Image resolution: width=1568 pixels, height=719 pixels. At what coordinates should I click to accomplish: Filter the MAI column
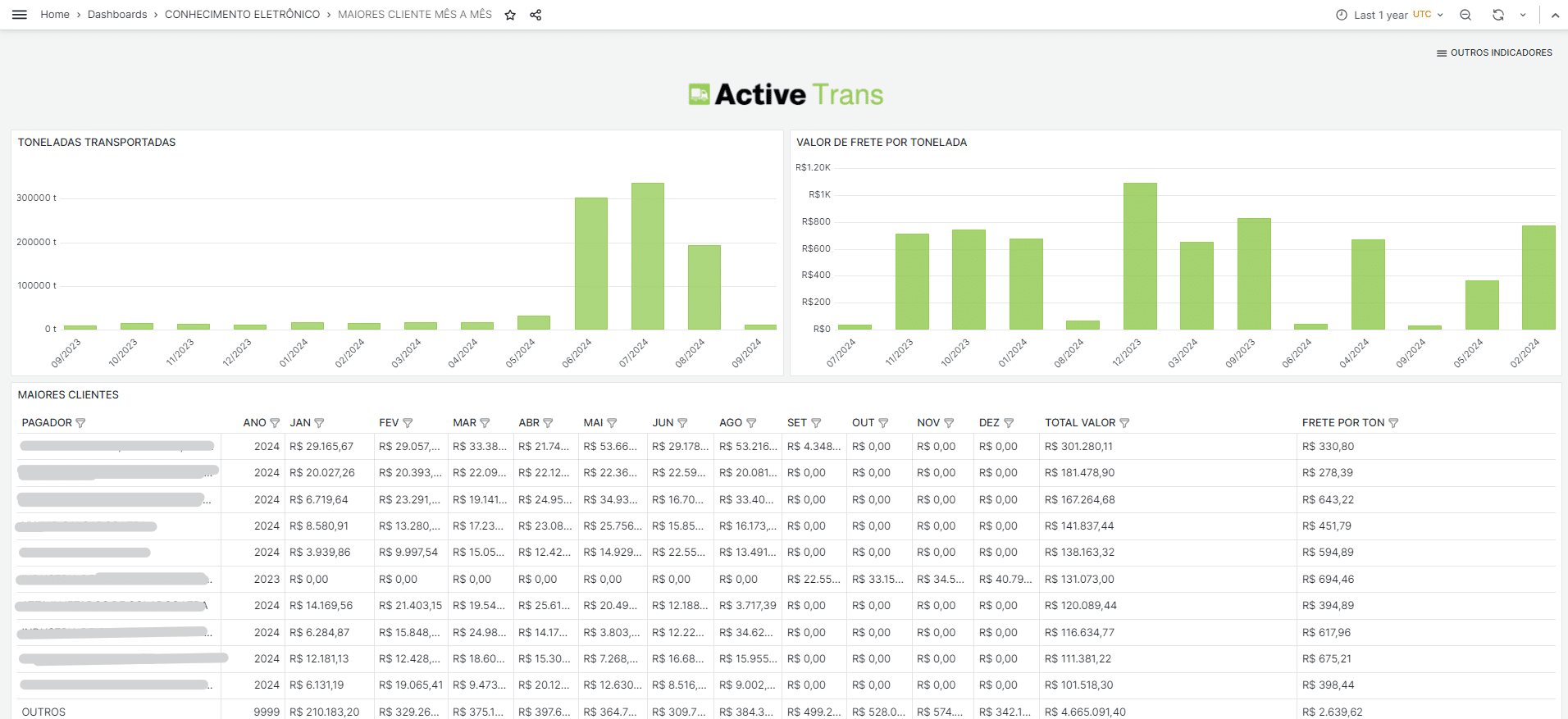click(x=612, y=423)
